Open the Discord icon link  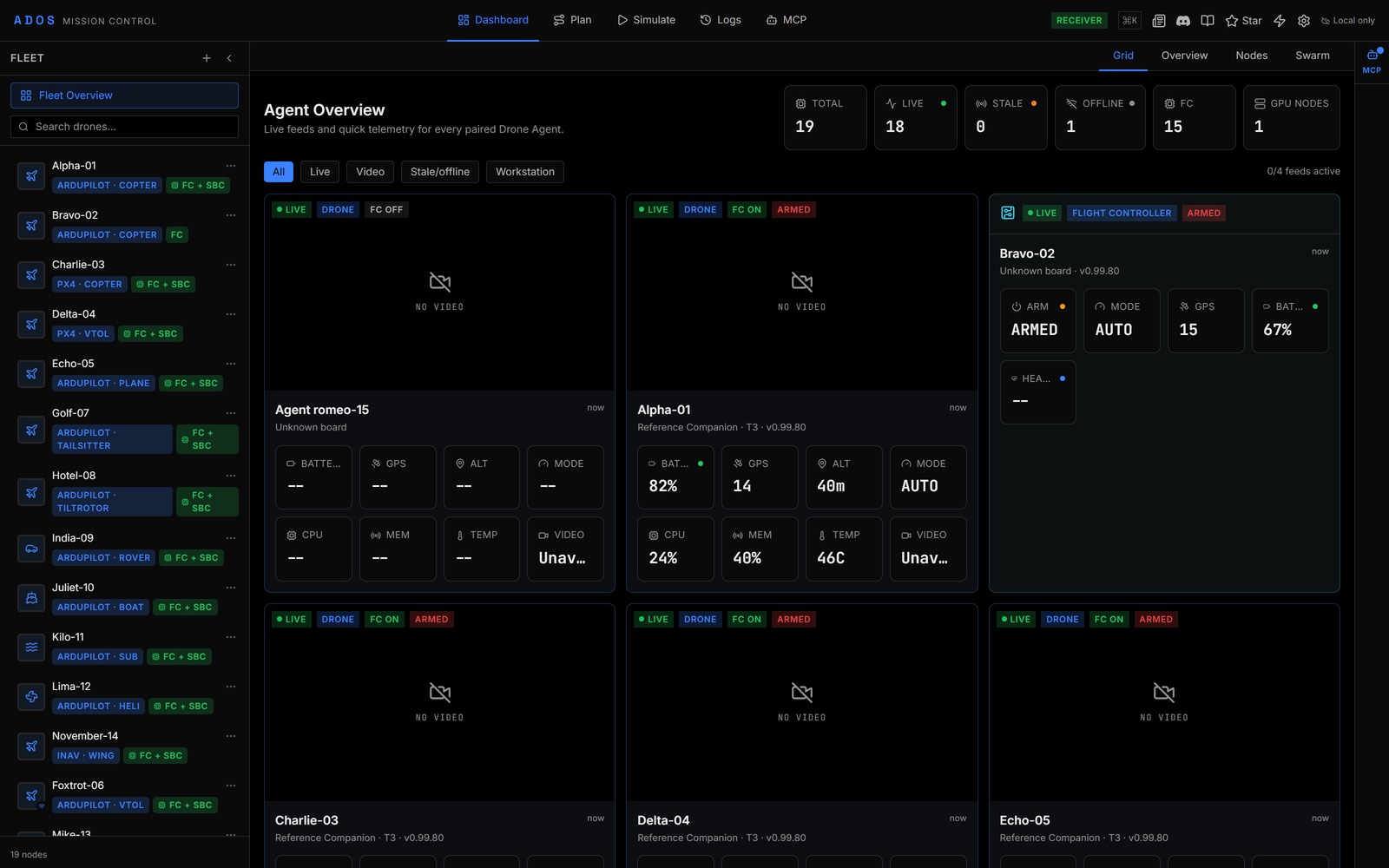coord(1182,21)
